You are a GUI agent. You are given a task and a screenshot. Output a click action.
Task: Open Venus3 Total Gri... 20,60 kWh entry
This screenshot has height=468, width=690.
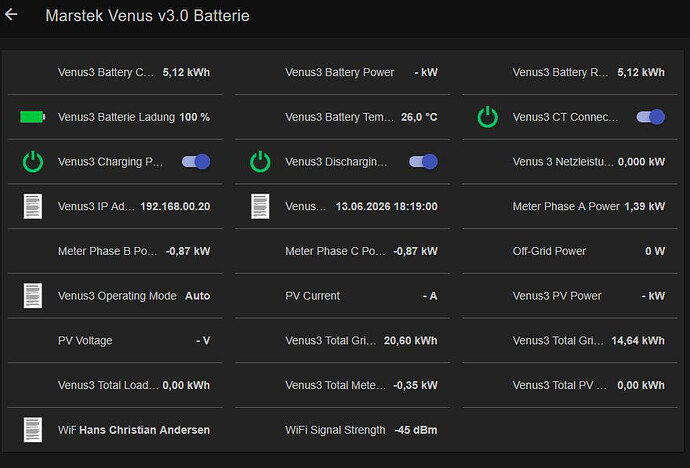[x=342, y=340]
